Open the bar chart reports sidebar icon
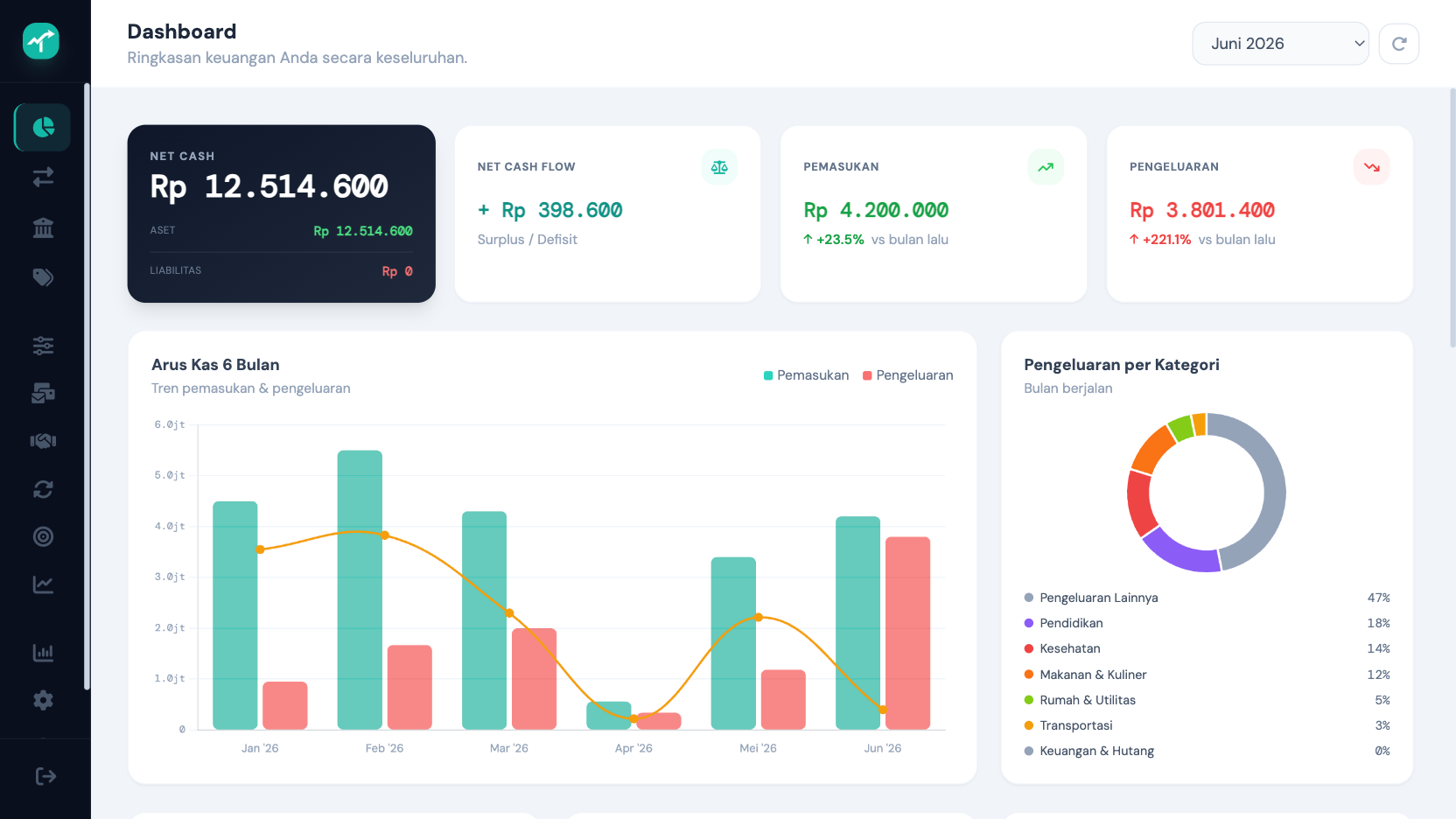The image size is (1456, 819). click(43, 653)
